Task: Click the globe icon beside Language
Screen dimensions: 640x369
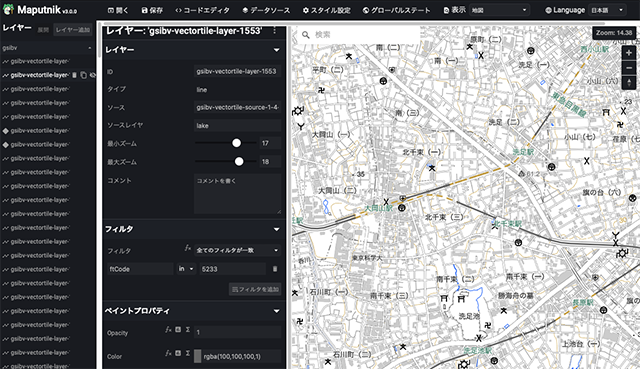Action: 548,10
